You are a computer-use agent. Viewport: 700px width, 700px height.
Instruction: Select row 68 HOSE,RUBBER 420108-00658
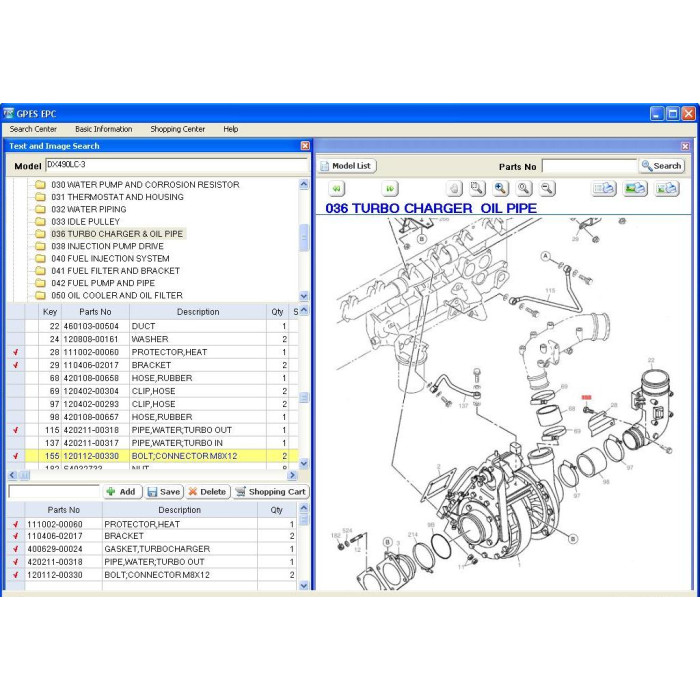(x=152, y=378)
